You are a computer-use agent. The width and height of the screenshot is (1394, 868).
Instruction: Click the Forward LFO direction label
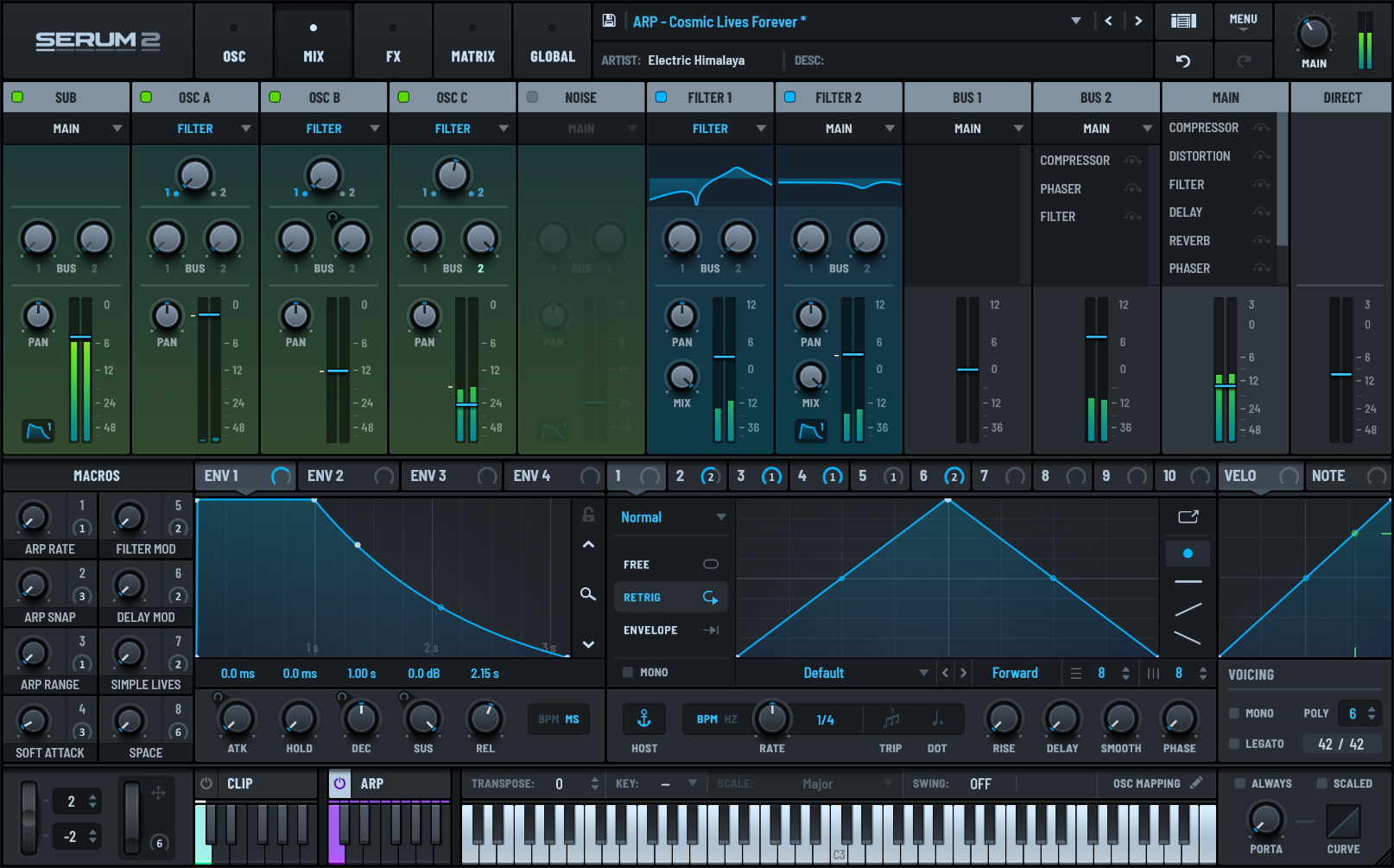[x=1015, y=673]
